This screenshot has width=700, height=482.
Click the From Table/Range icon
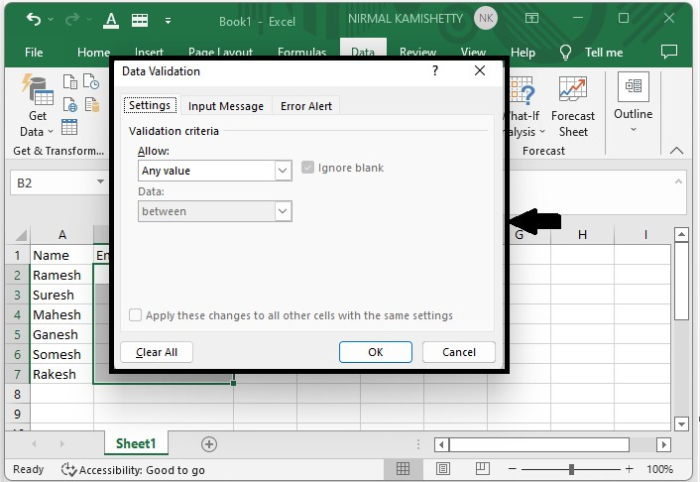click(69, 127)
